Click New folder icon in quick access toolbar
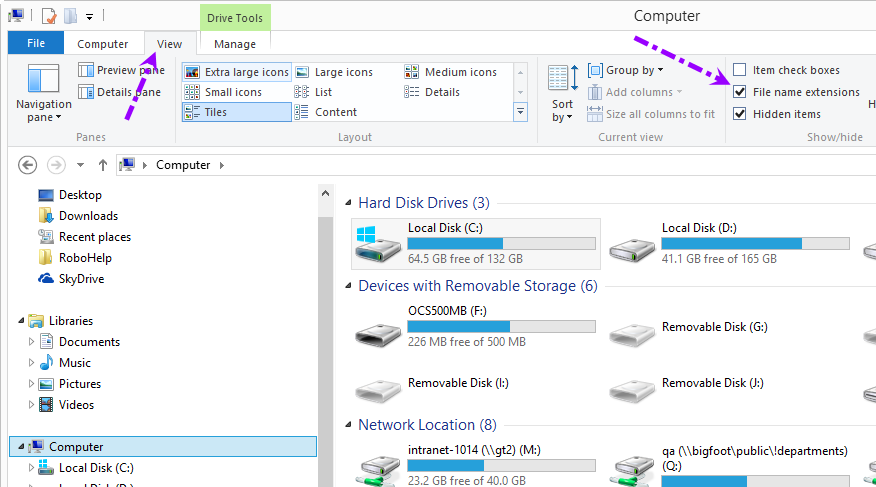This screenshot has width=876, height=487. [70, 16]
